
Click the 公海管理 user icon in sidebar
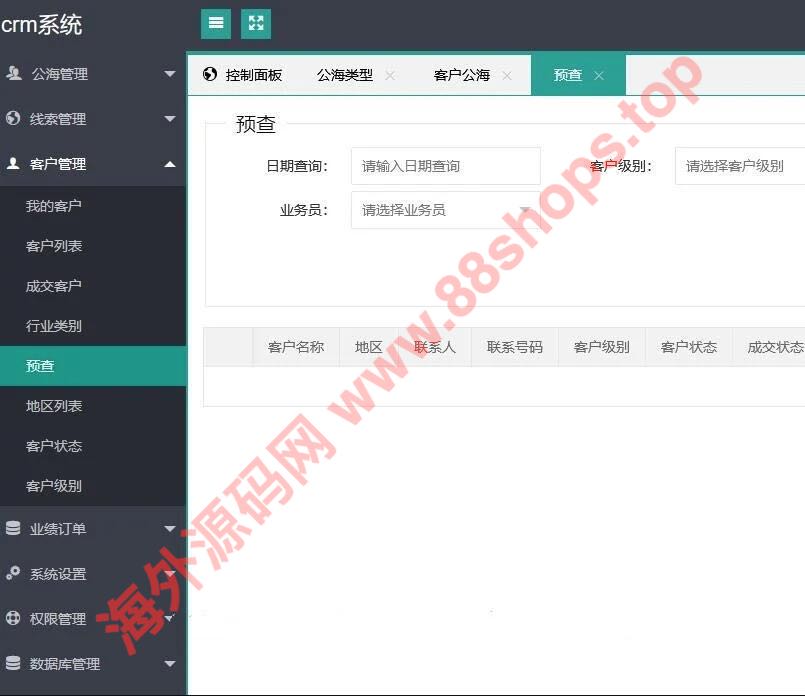coord(13,73)
